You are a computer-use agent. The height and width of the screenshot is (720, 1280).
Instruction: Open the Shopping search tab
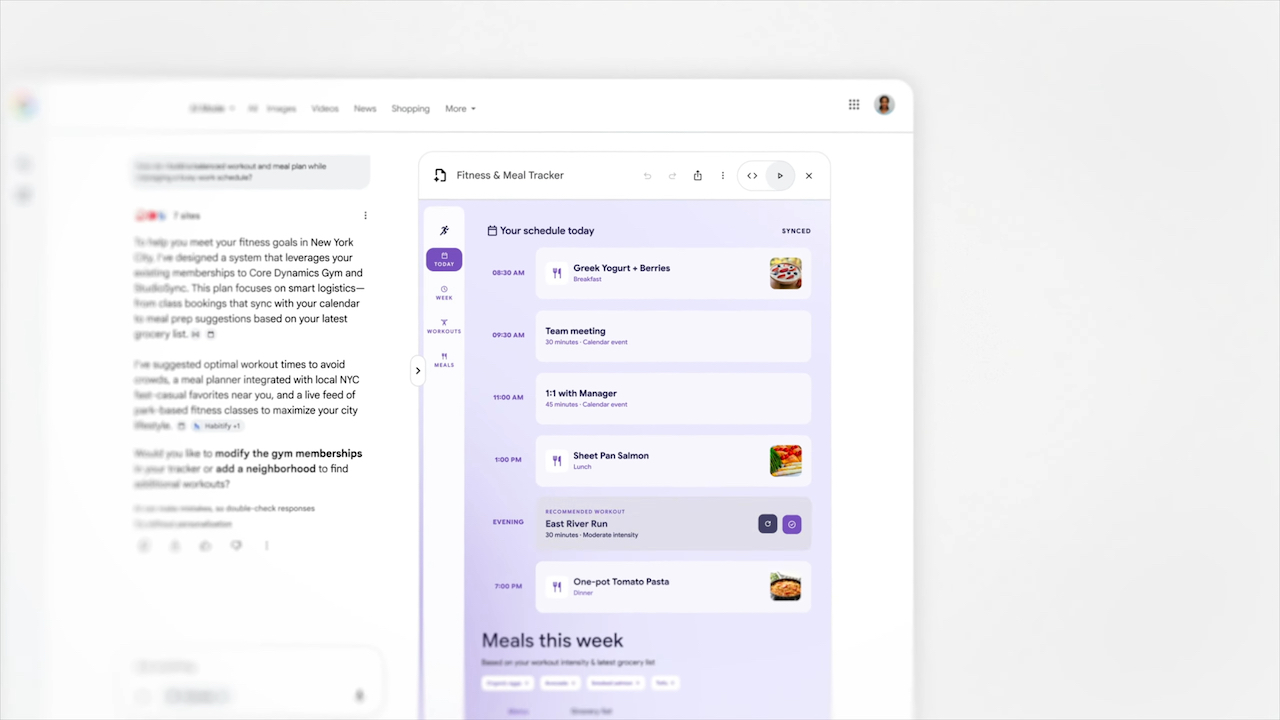410,109
